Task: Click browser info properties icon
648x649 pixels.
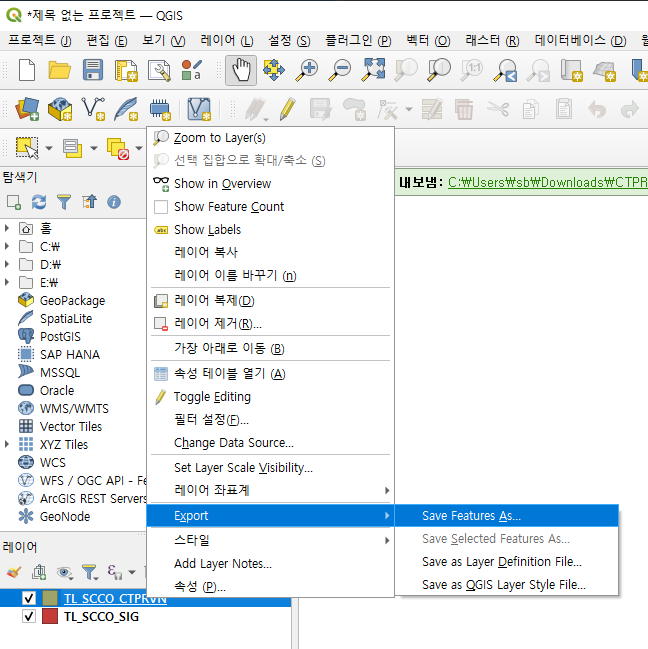Action: (114, 202)
